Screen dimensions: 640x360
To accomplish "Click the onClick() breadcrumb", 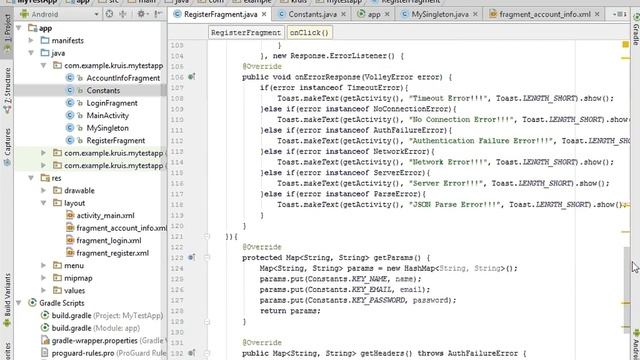I will [x=309, y=33].
